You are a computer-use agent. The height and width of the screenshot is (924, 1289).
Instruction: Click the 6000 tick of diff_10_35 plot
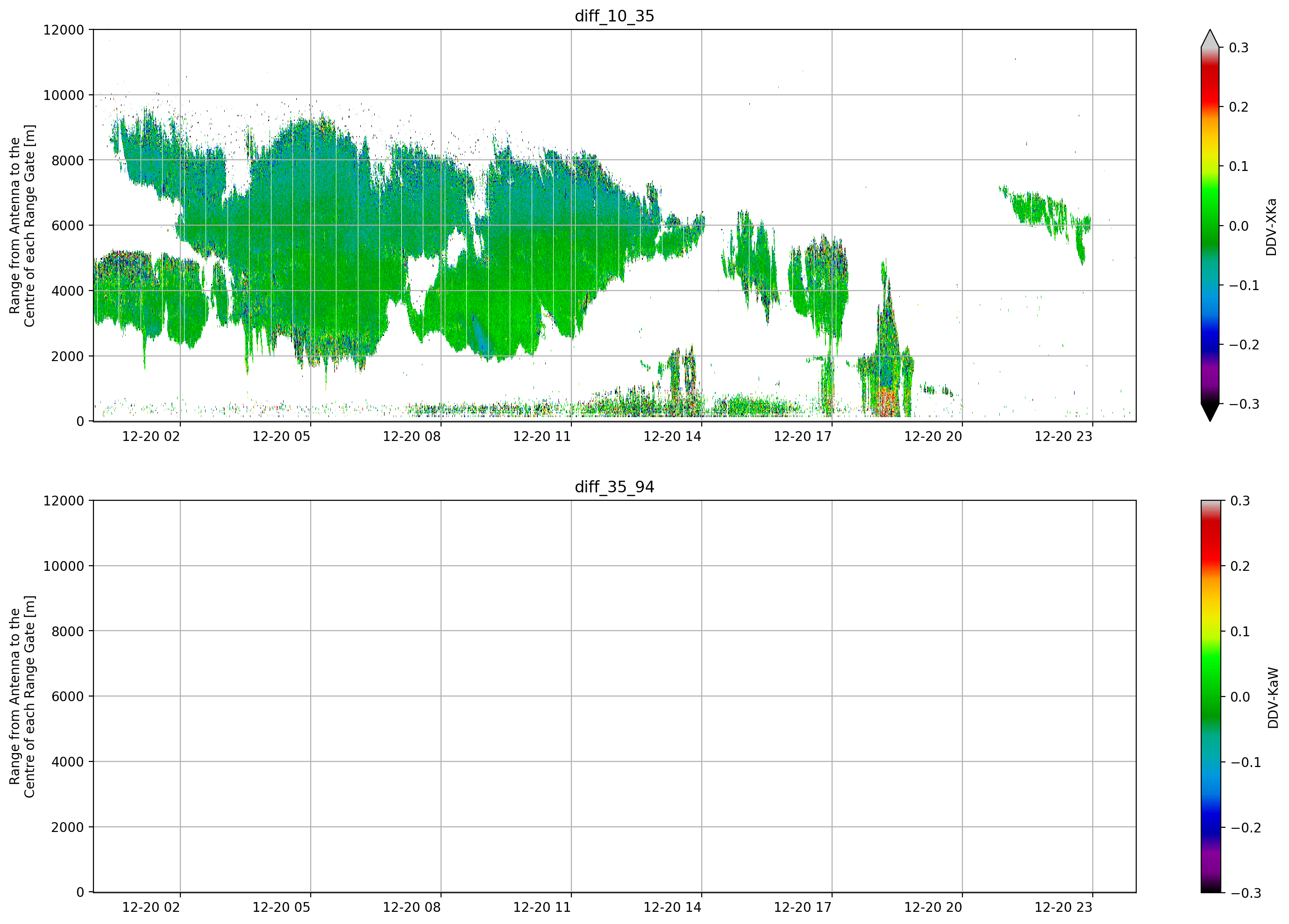pyautogui.click(x=68, y=226)
